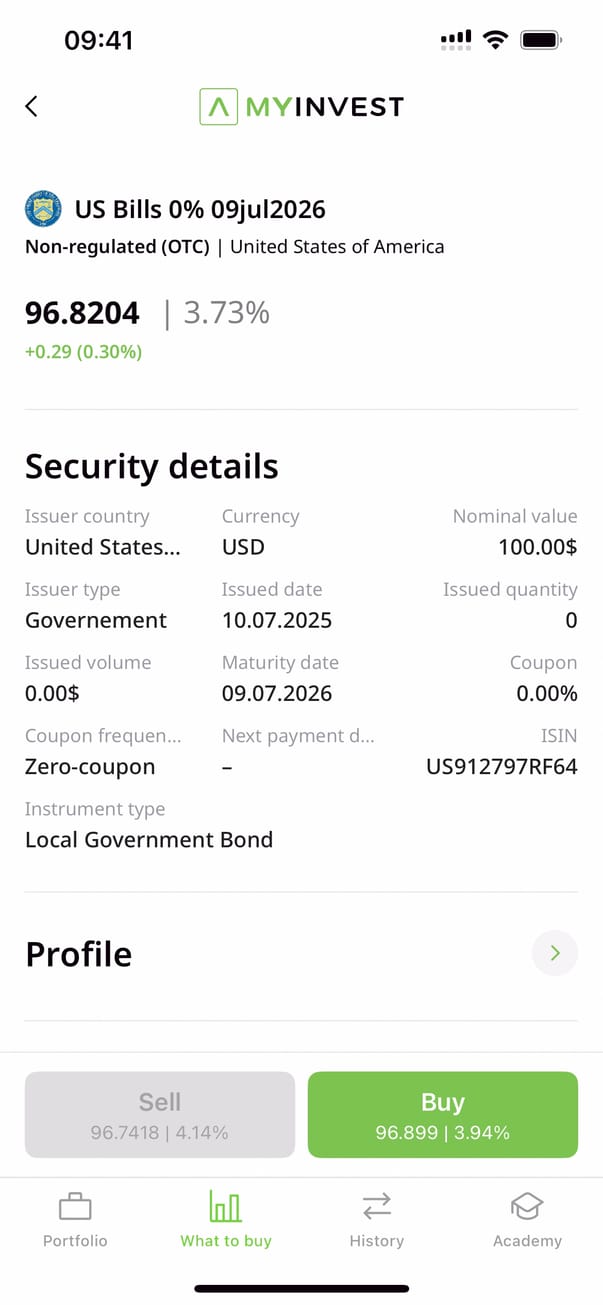
Task: Tap the US Treasury seal icon
Action: (43, 210)
